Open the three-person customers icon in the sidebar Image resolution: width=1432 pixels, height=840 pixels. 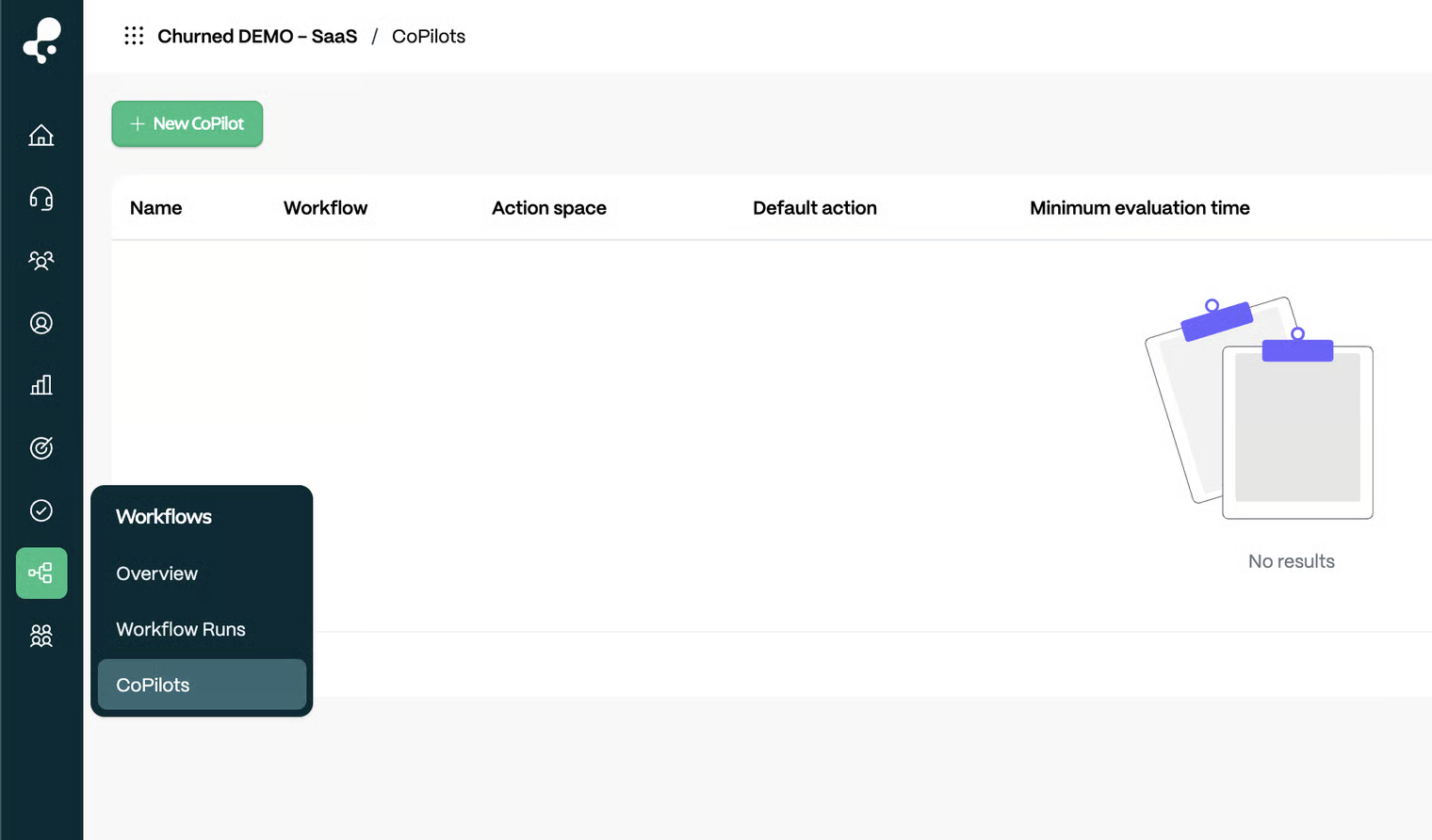click(41, 261)
